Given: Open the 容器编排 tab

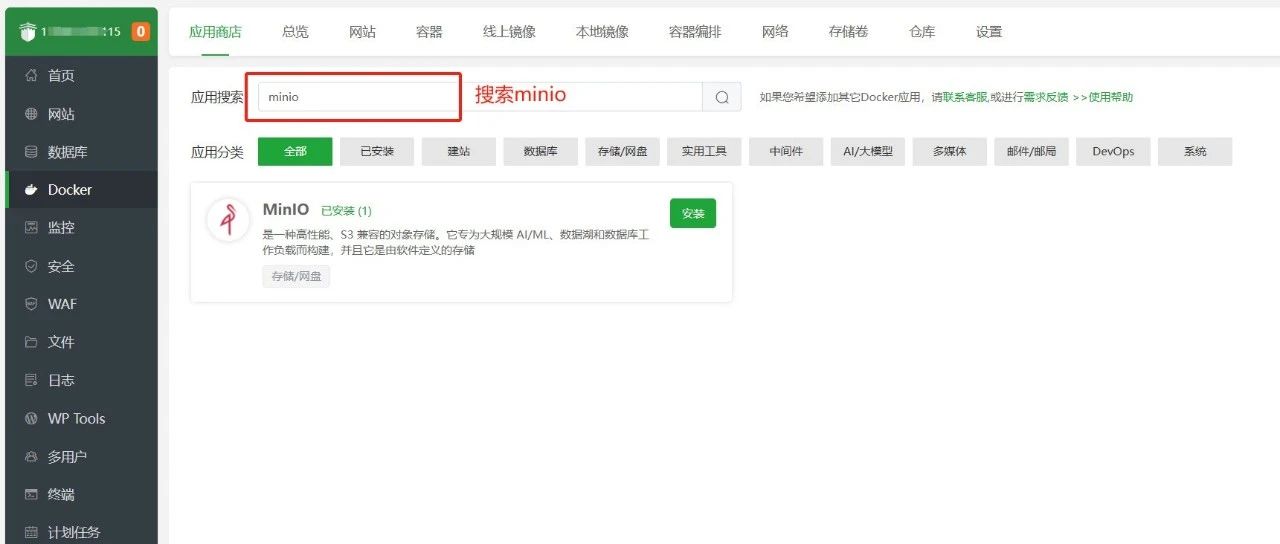Looking at the screenshot, I should point(695,31).
